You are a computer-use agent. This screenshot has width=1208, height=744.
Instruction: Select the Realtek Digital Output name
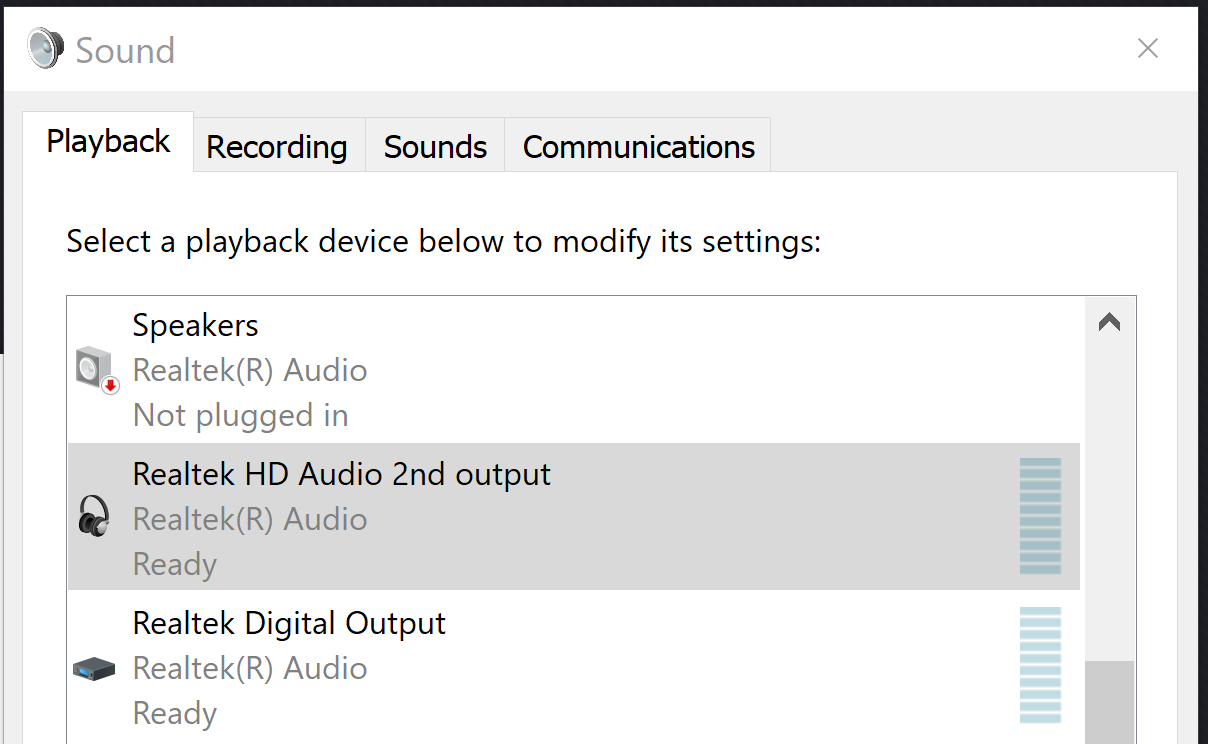(x=289, y=623)
